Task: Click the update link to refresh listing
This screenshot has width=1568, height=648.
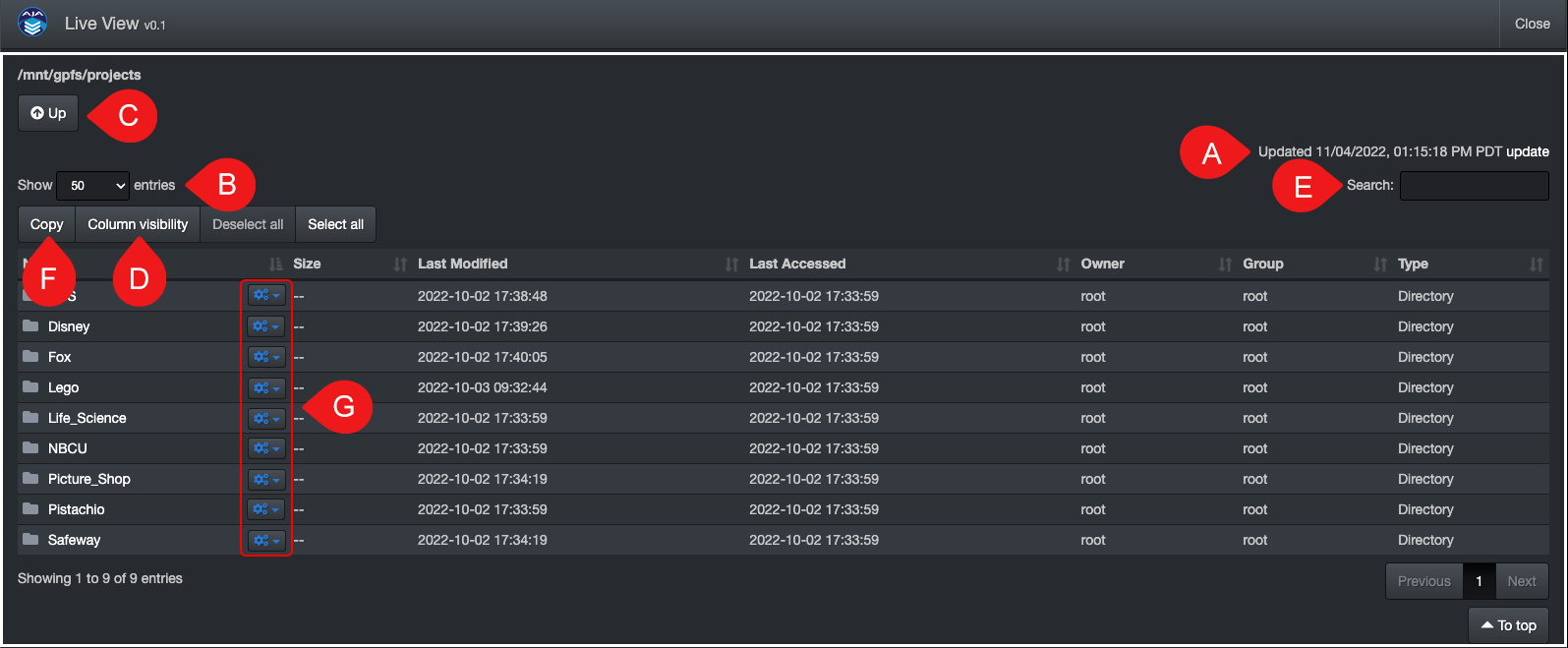Action: click(x=1527, y=151)
